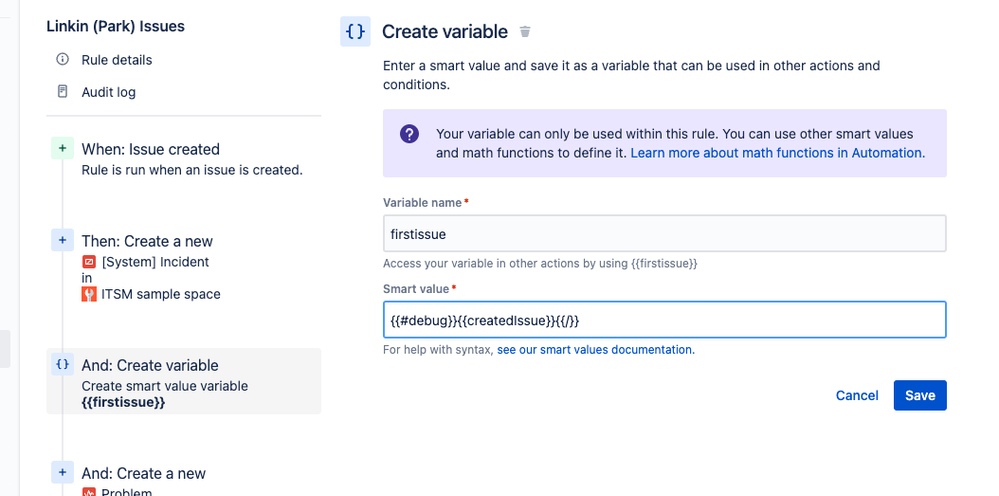999x496 pixels.
Task: Click the red [System] Incident type icon
Action: tap(89, 262)
